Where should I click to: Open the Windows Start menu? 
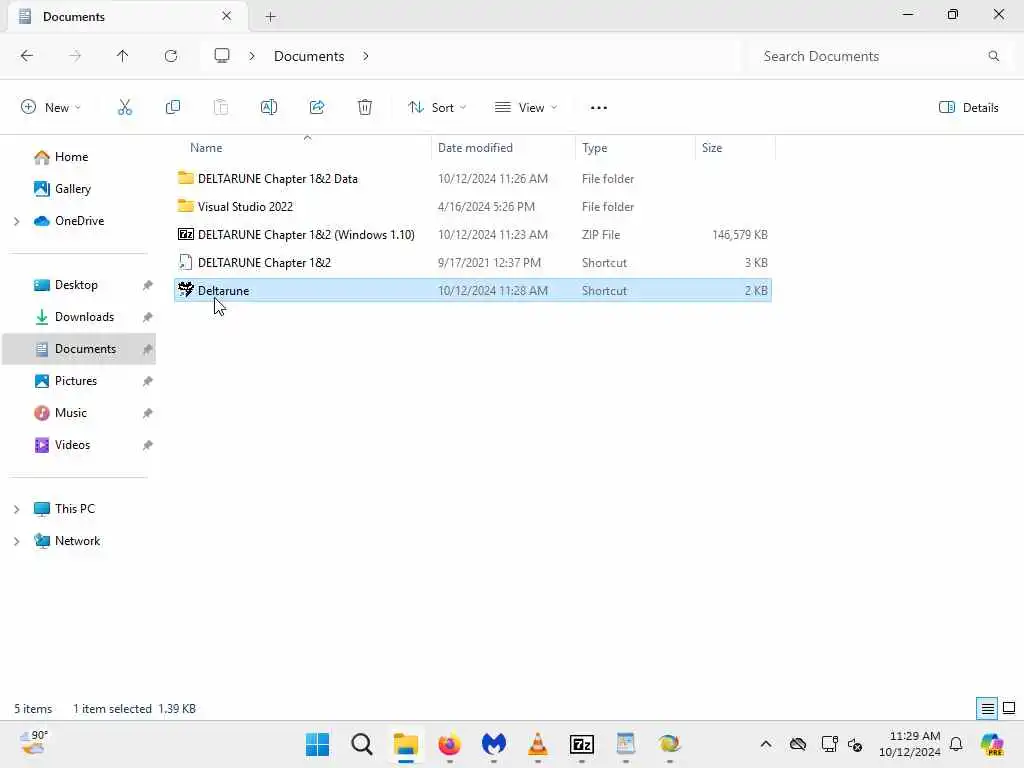tap(317, 744)
